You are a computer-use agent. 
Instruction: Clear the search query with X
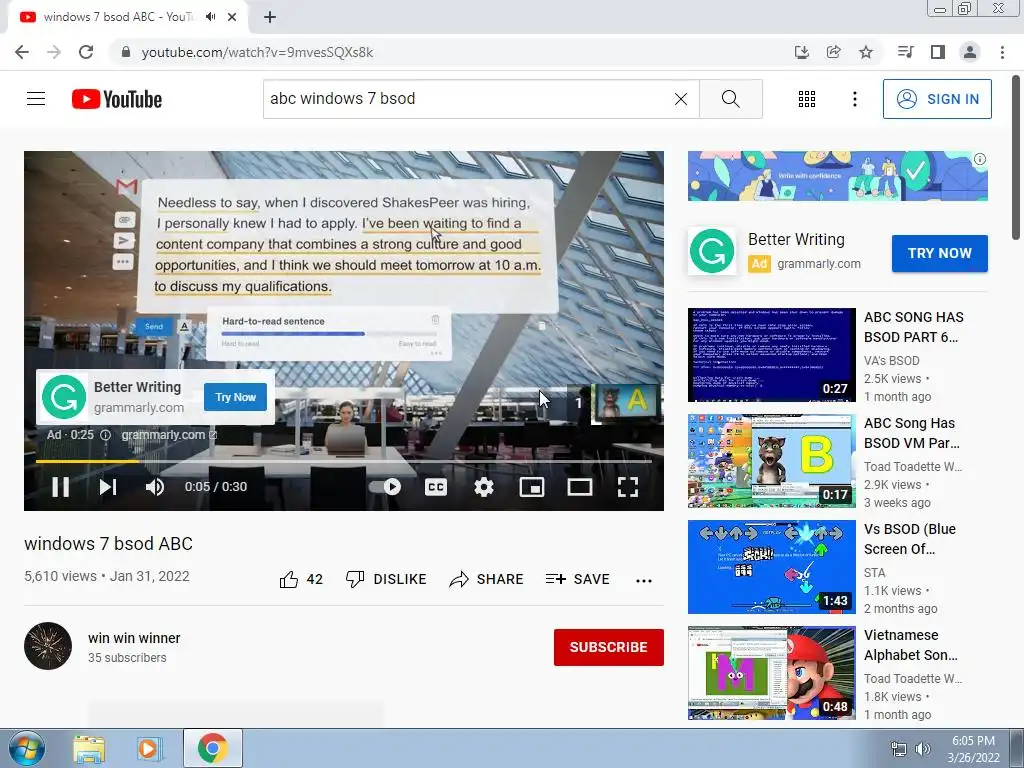pyautogui.click(x=680, y=99)
